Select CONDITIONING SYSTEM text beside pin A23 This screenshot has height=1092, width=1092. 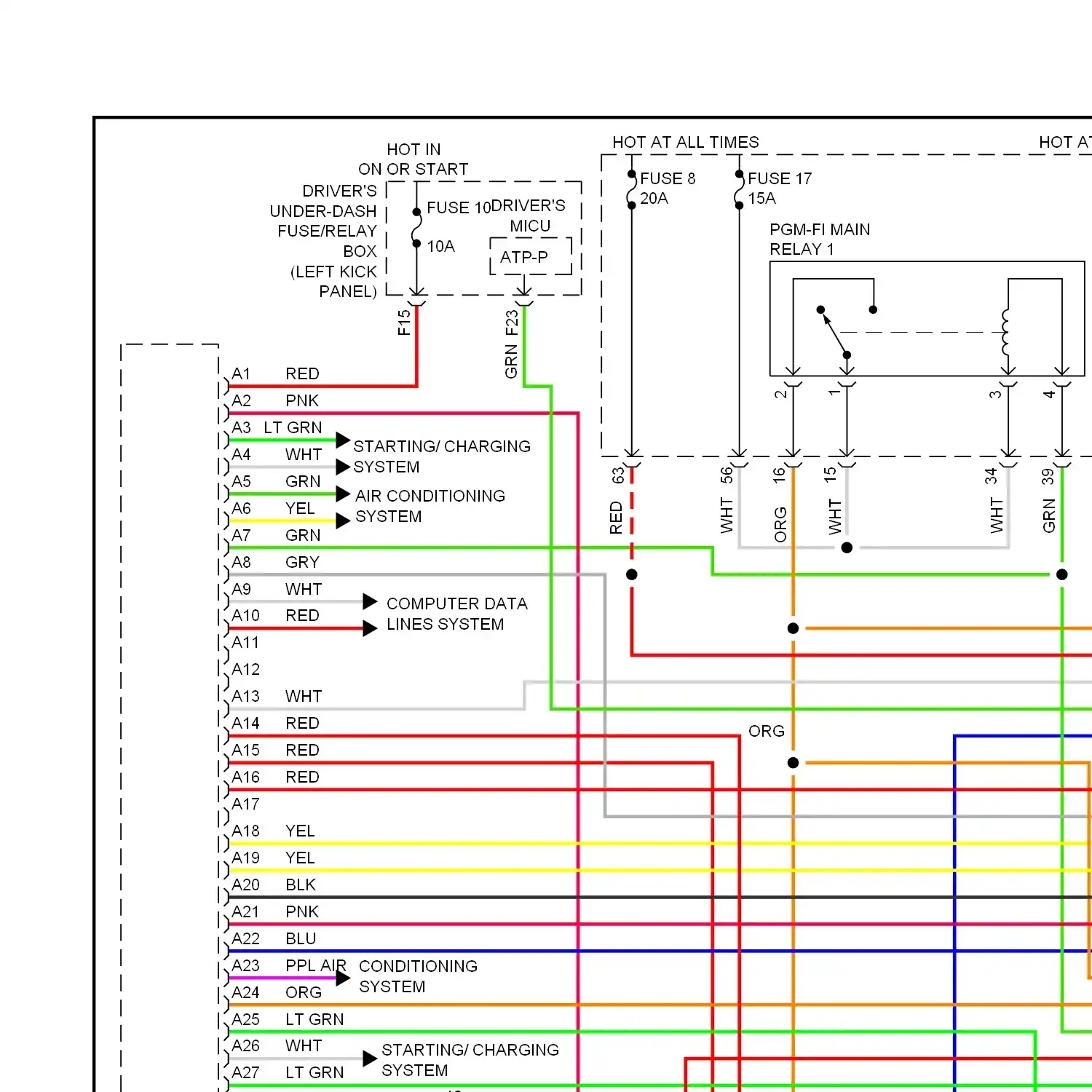418,976
